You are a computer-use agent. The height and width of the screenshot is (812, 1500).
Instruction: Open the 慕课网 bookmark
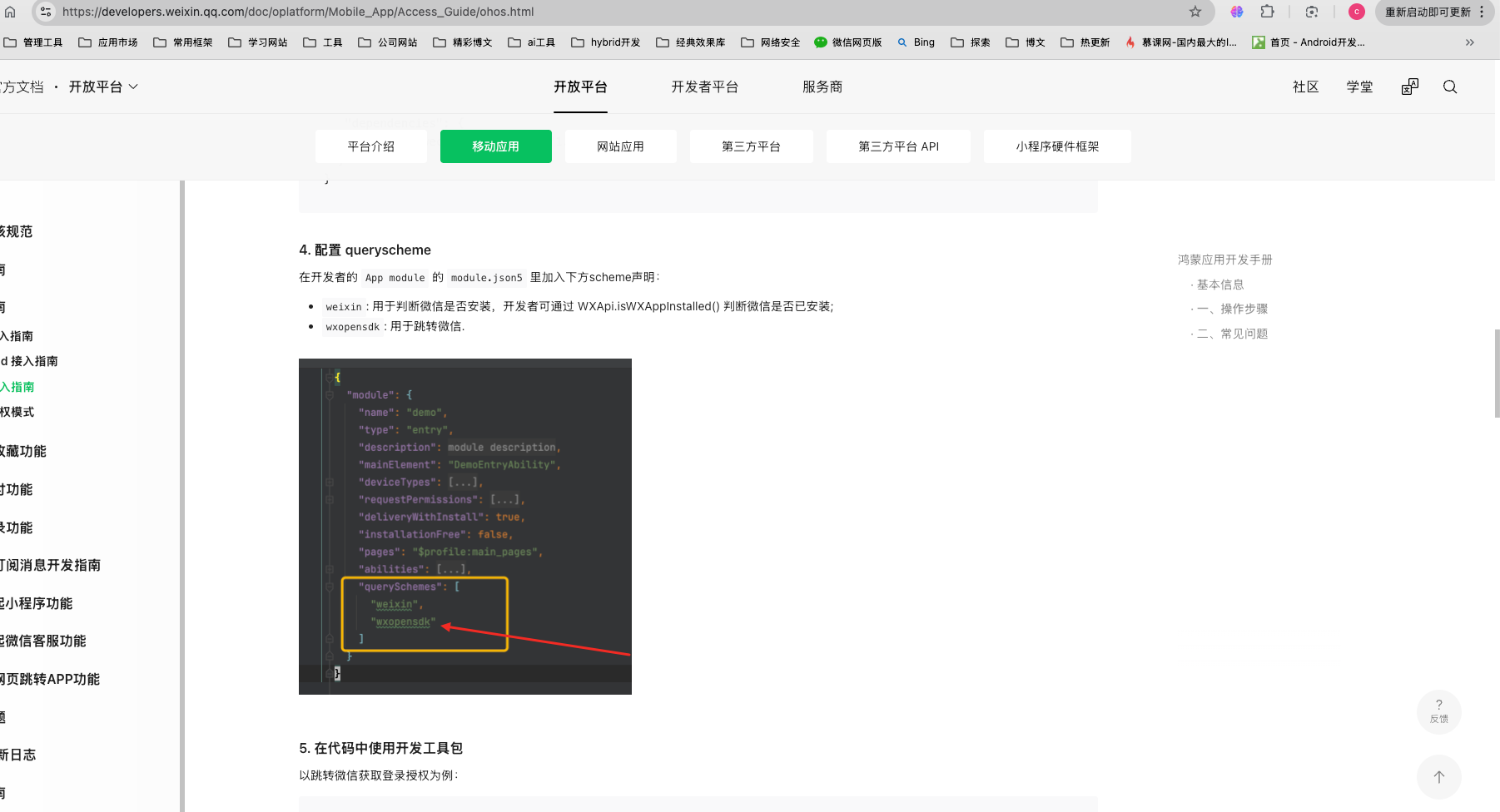pos(1181,42)
